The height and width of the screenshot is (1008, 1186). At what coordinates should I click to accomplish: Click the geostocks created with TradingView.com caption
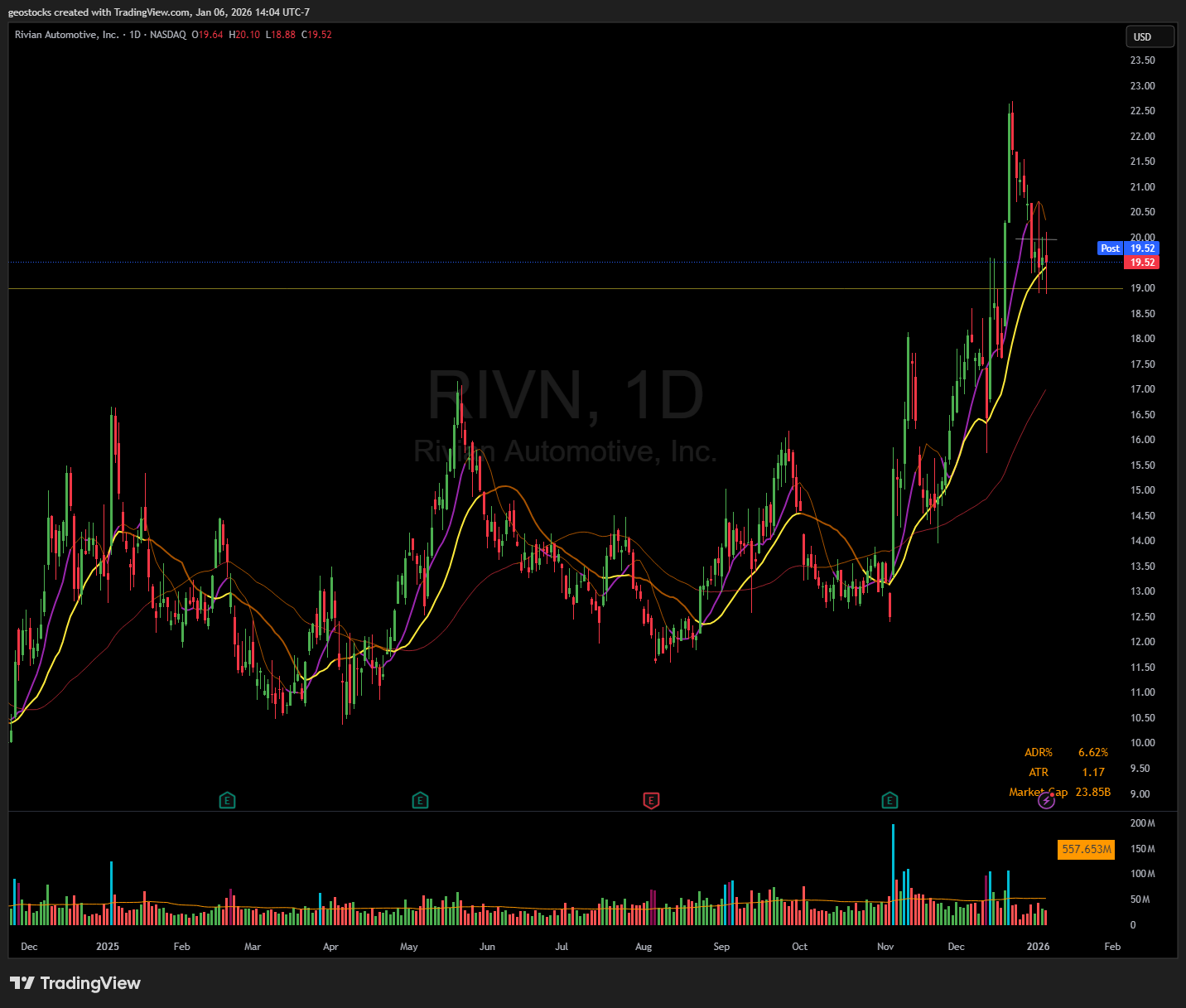tap(159, 12)
